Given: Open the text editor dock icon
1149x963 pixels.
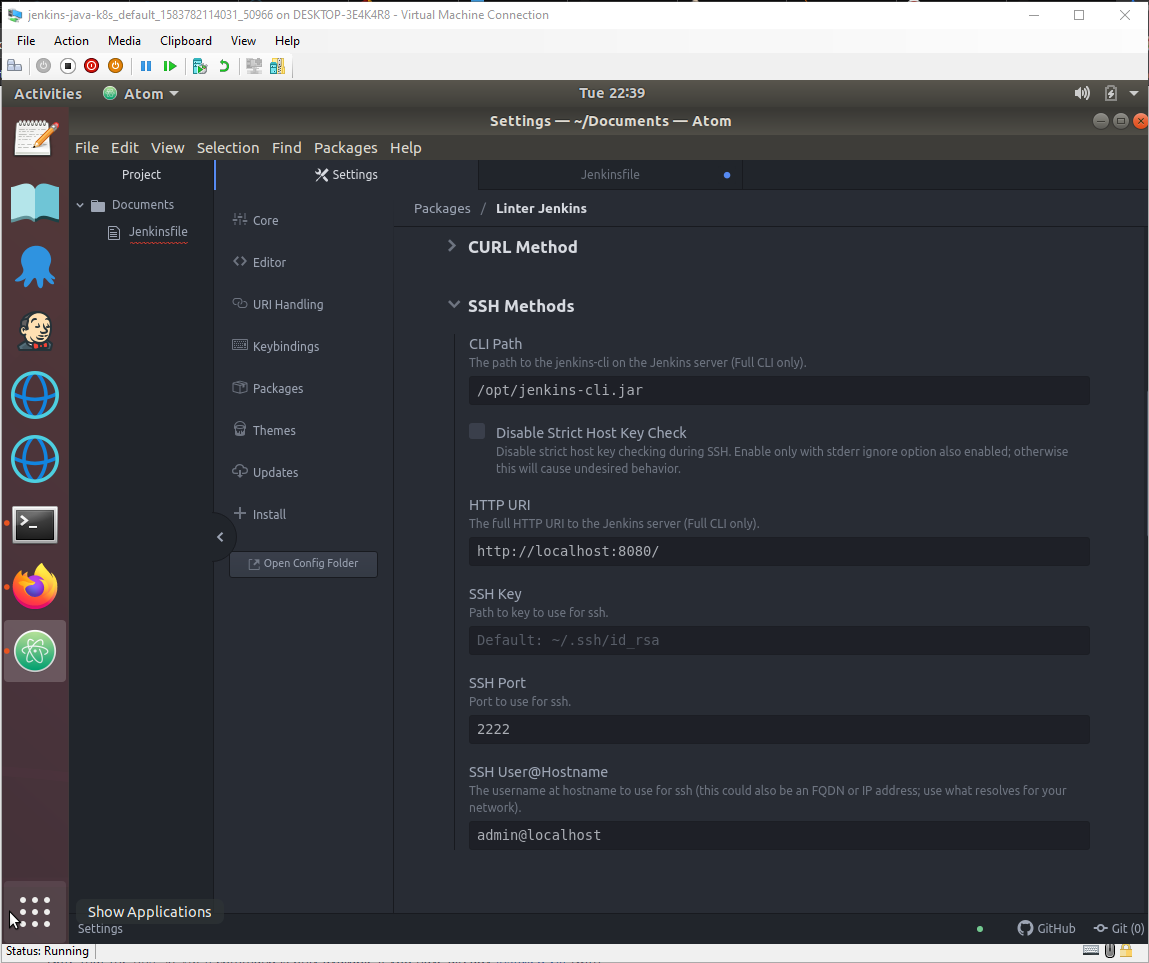Looking at the screenshot, I should point(35,138).
